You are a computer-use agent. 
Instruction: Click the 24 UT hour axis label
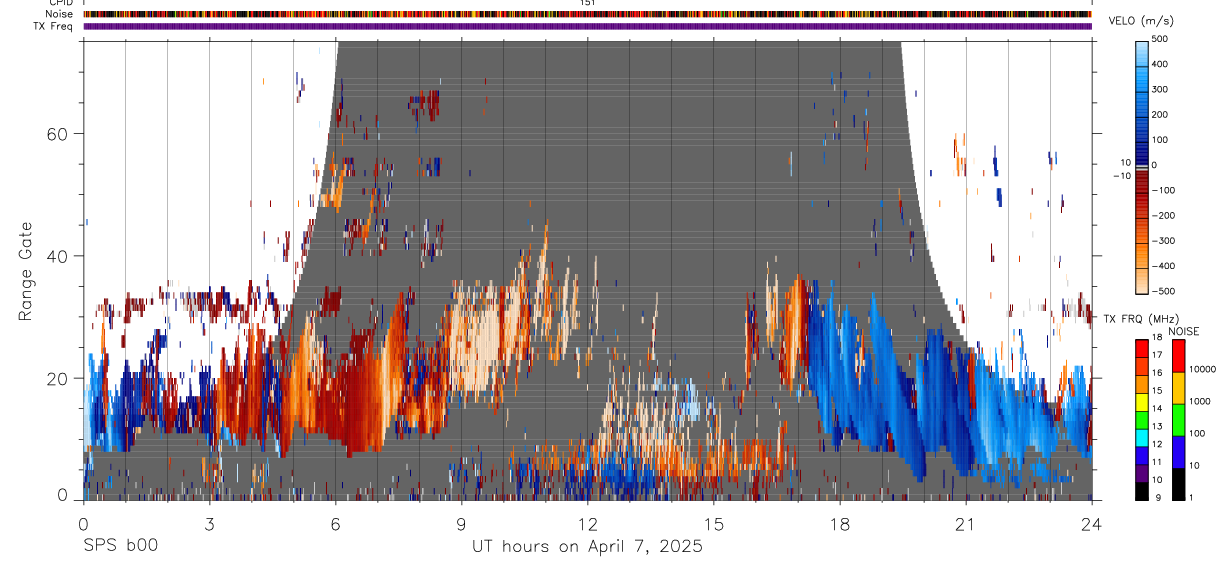coord(1091,524)
